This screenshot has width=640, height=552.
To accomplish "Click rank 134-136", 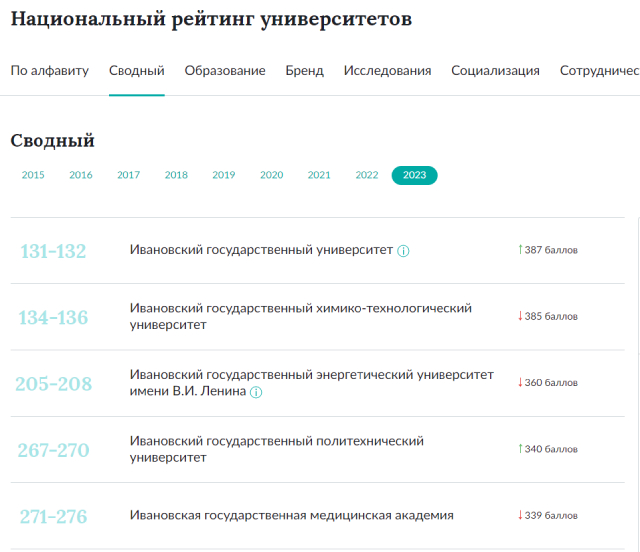I will [x=53, y=318].
